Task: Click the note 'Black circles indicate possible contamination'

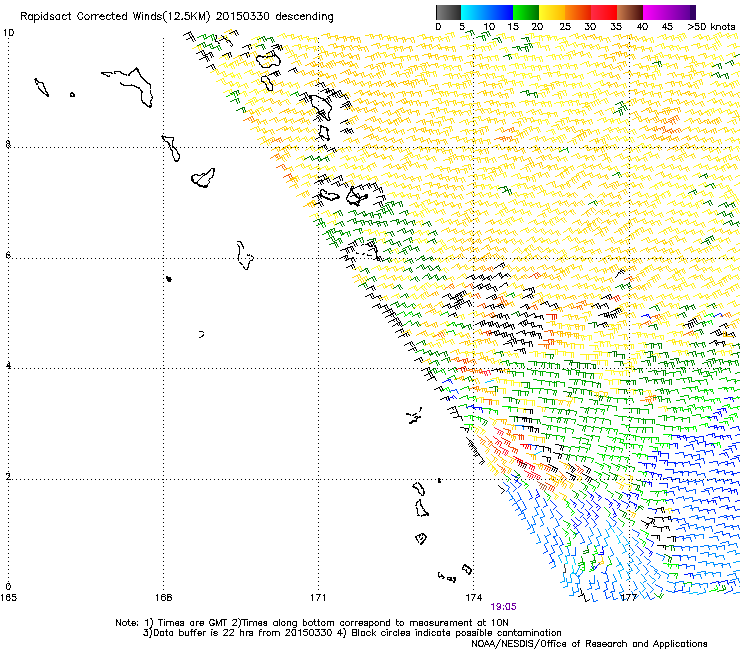Action: 456,633
